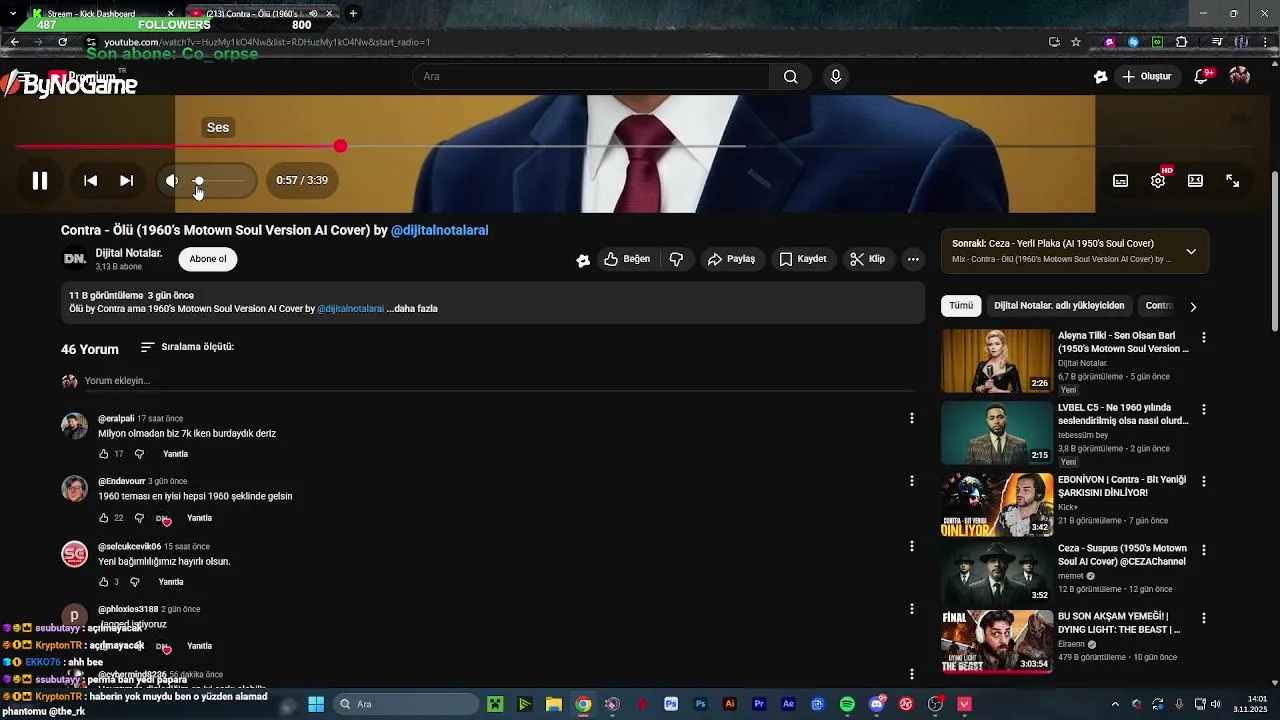Select the Tümü filter chip
The width and height of the screenshot is (1280, 720).
(961, 306)
